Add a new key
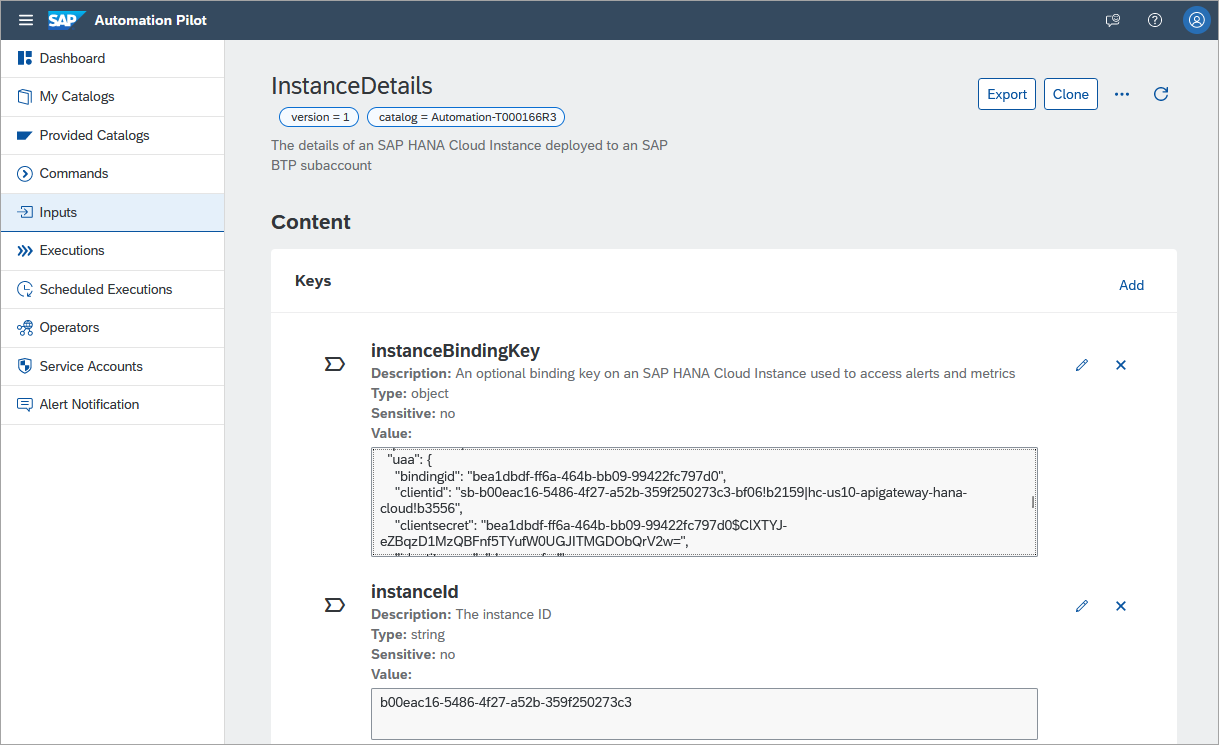The width and height of the screenshot is (1219, 745). [1131, 285]
